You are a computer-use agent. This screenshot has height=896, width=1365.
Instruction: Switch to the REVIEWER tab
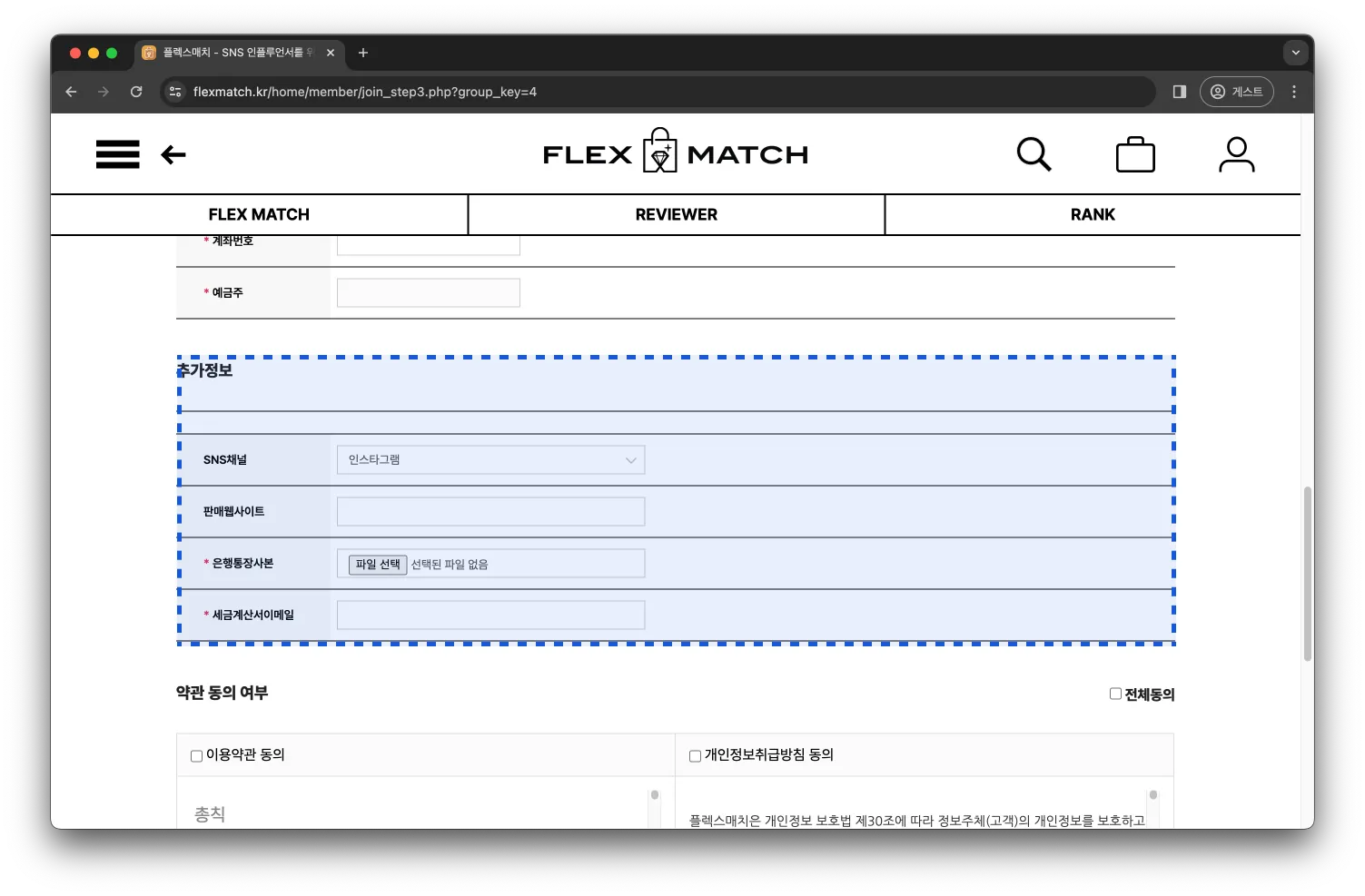point(677,214)
